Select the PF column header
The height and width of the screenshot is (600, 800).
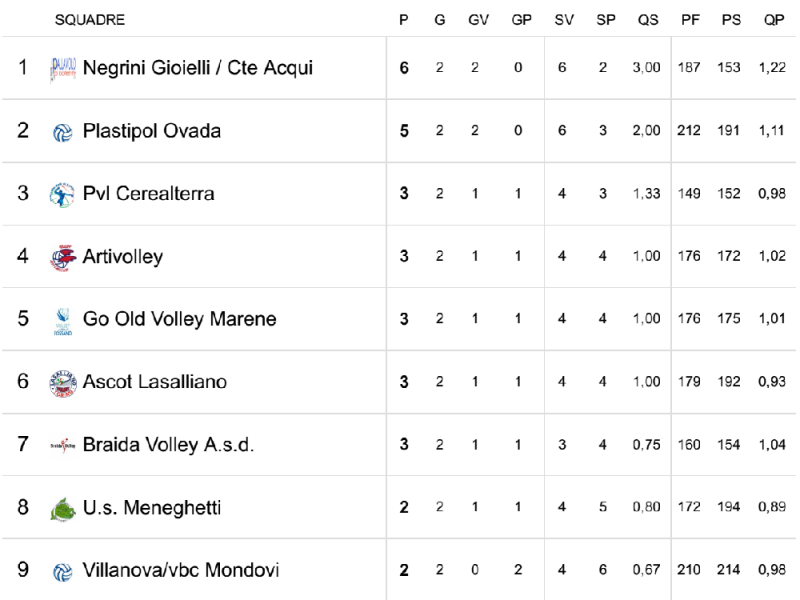[x=690, y=20]
